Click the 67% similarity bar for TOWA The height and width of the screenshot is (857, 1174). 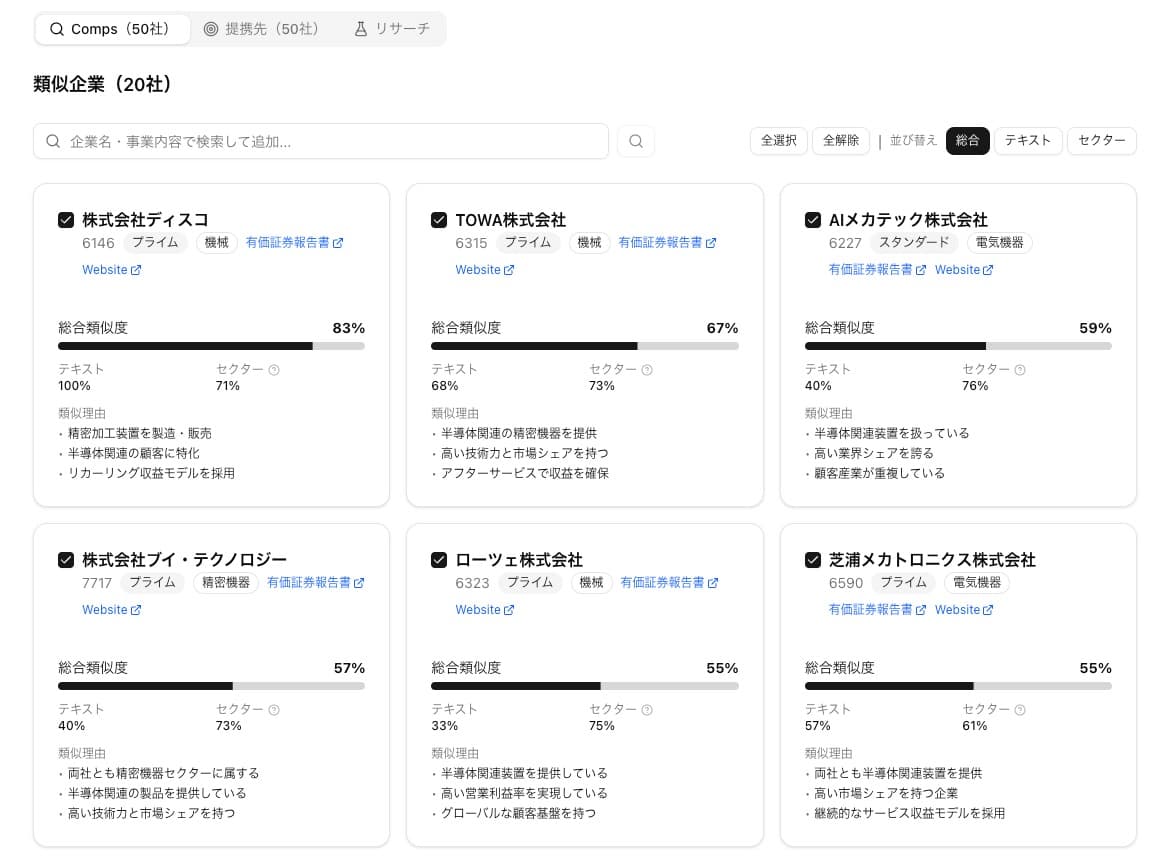click(x=585, y=346)
